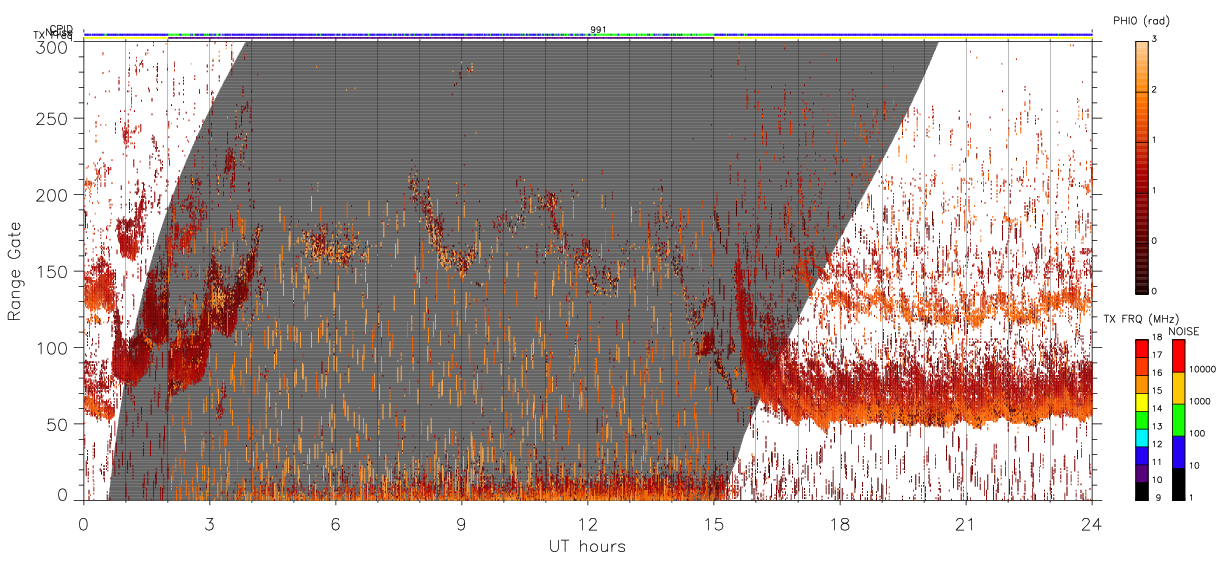The image size is (1228, 567).
Task: Click x-axis tick label '12'
Action: pos(587,523)
